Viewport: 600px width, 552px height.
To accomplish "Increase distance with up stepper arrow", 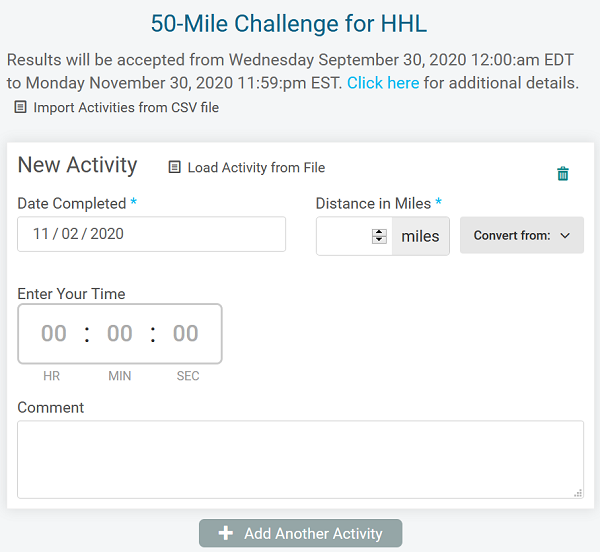I will tap(379, 232).
